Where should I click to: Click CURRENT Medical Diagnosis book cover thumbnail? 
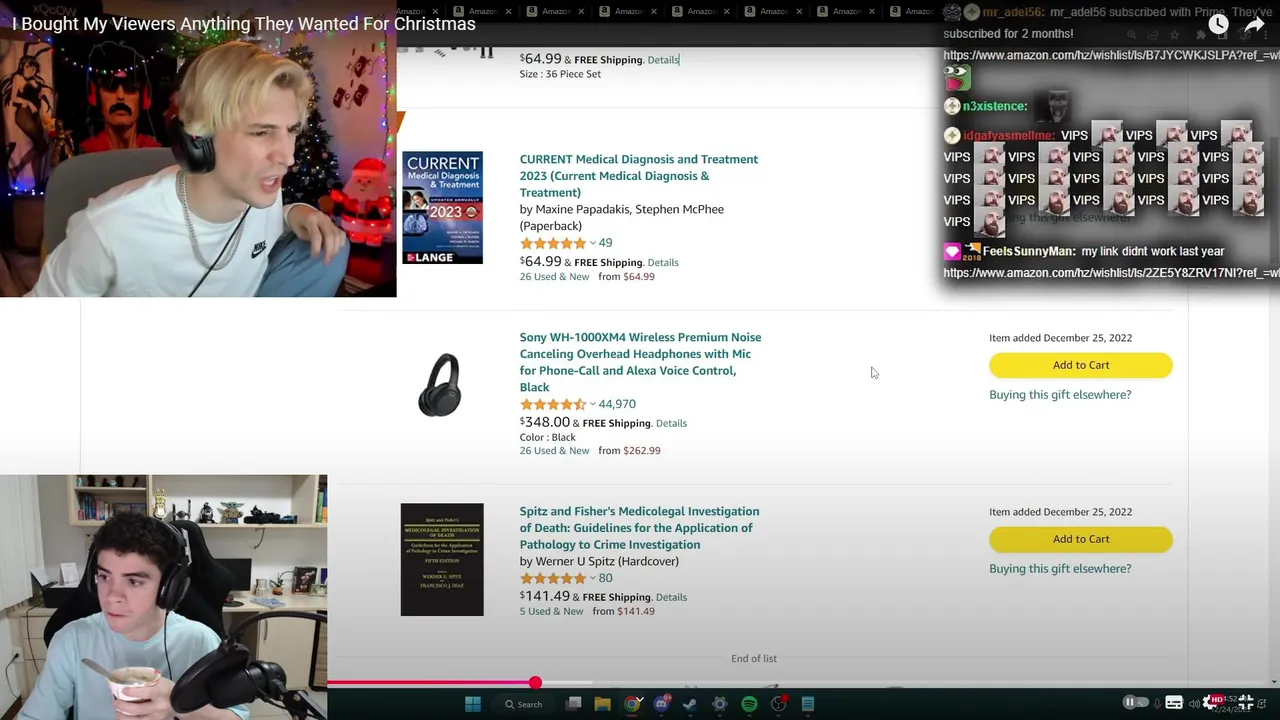(442, 208)
